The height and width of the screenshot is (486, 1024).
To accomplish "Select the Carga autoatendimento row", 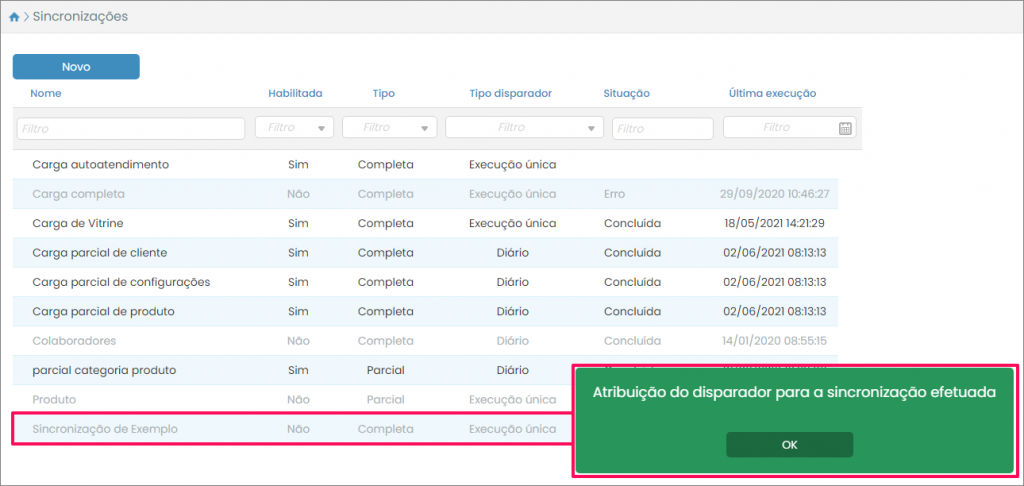I will point(100,164).
